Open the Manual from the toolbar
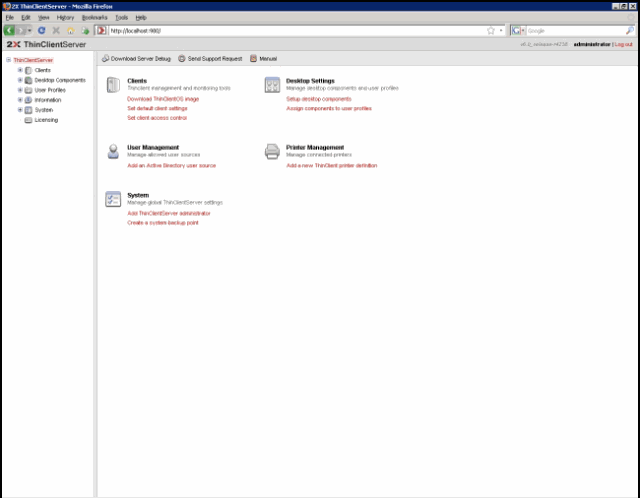The height and width of the screenshot is (498, 640). 264,59
